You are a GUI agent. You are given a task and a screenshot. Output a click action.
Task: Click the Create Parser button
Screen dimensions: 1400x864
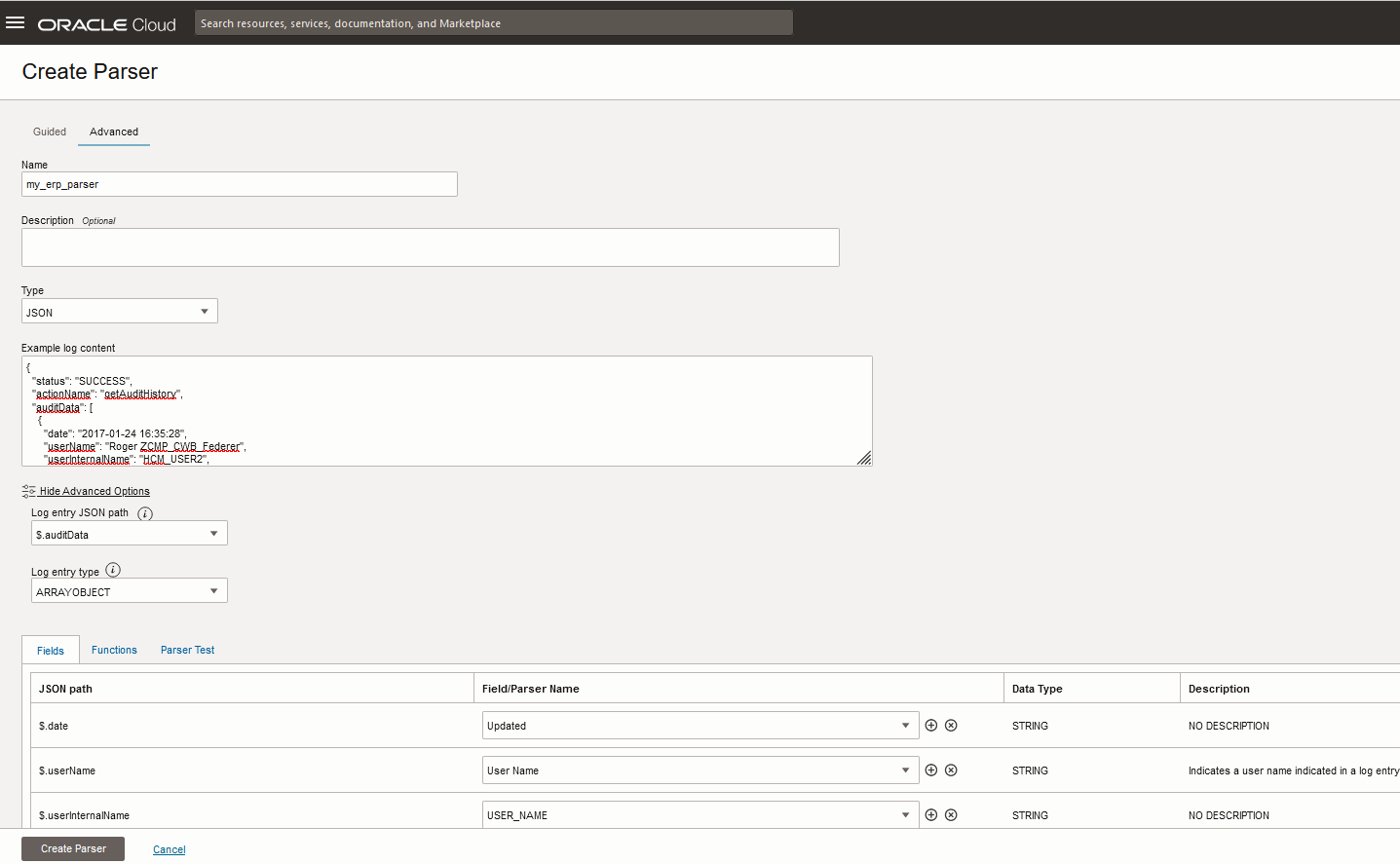click(73, 848)
